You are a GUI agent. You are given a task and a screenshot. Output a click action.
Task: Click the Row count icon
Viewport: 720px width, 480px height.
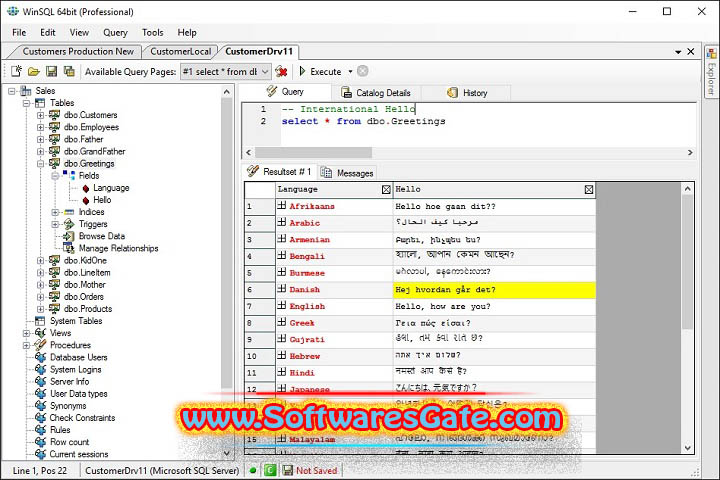(x=40, y=442)
